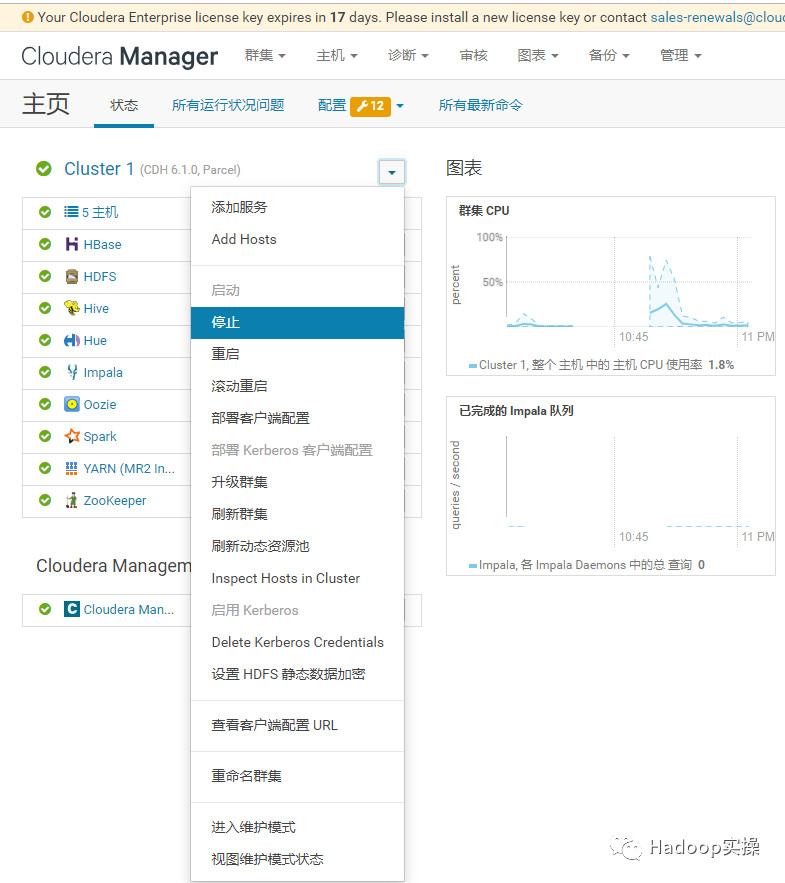Select 停止 from the cluster menu
This screenshot has width=785, height=883.
(297, 323)
